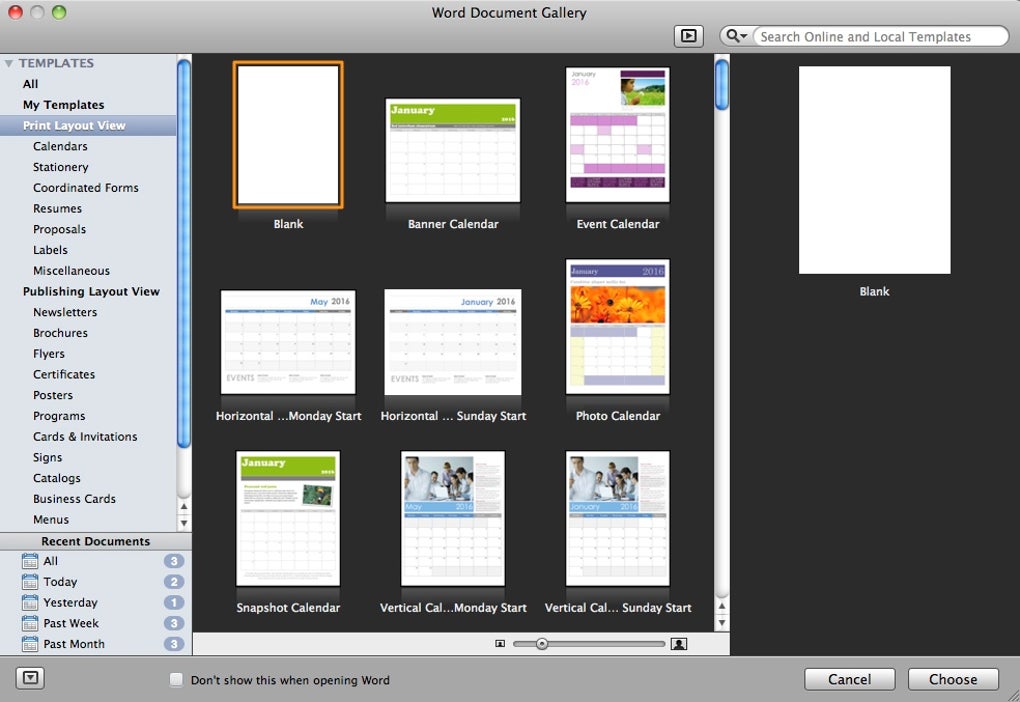Open the Catalogs category
This screenshot has height=702, width=1020.
pos(88,478)
